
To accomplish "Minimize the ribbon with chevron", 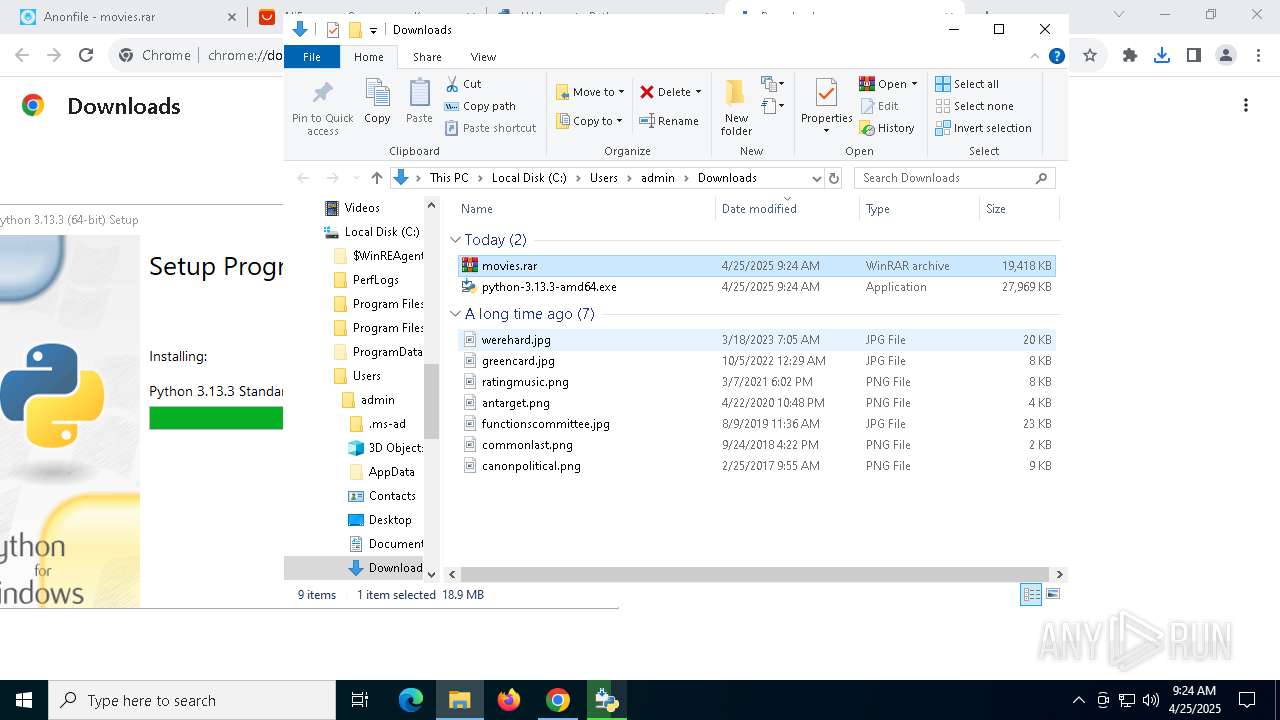I will (1036, 57).
